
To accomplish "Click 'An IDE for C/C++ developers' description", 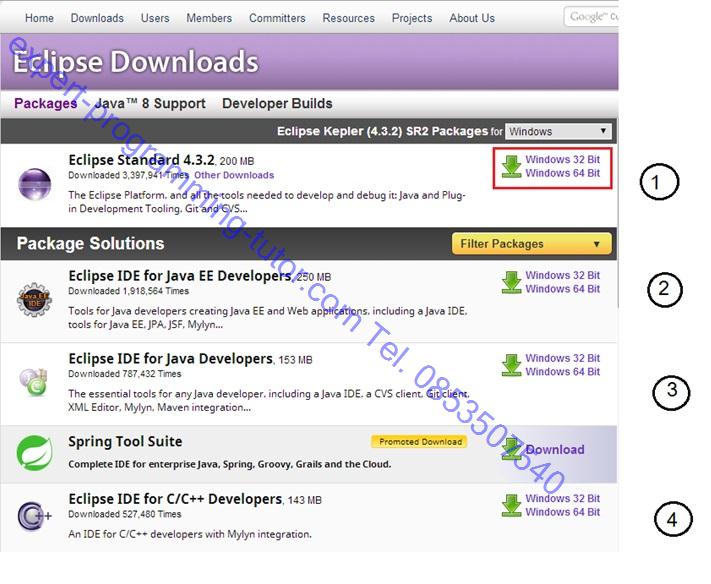I will click(x=190, y=534).
